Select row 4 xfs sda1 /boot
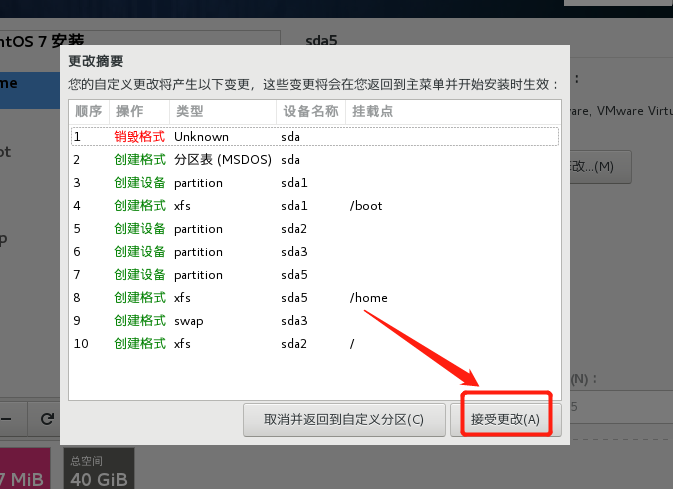 pyautogui.click(x=315, y=206)
